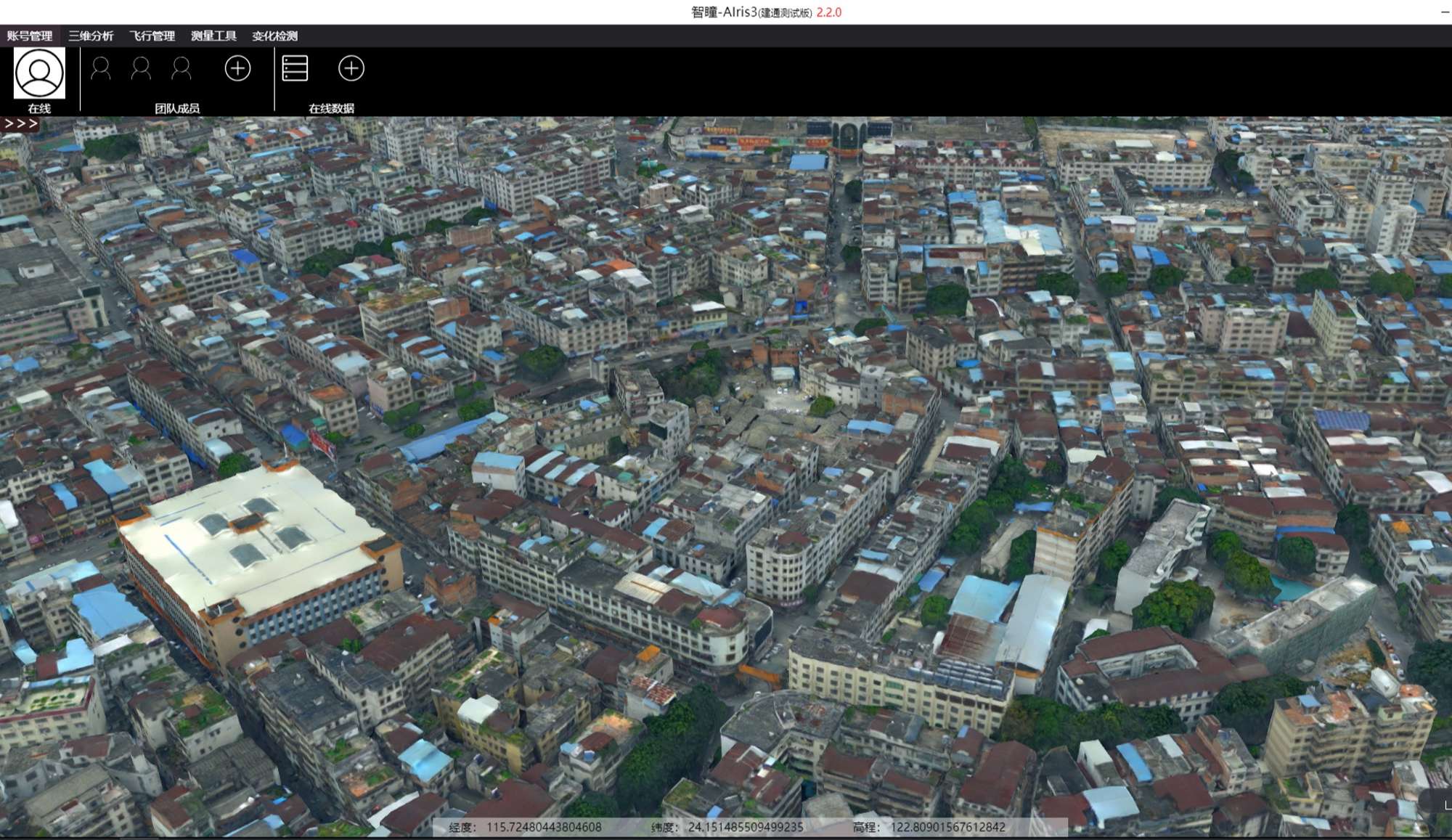Open the 账号管理 menu
The height and width of the screenshot is (840, 1452).
pos(30,36)
